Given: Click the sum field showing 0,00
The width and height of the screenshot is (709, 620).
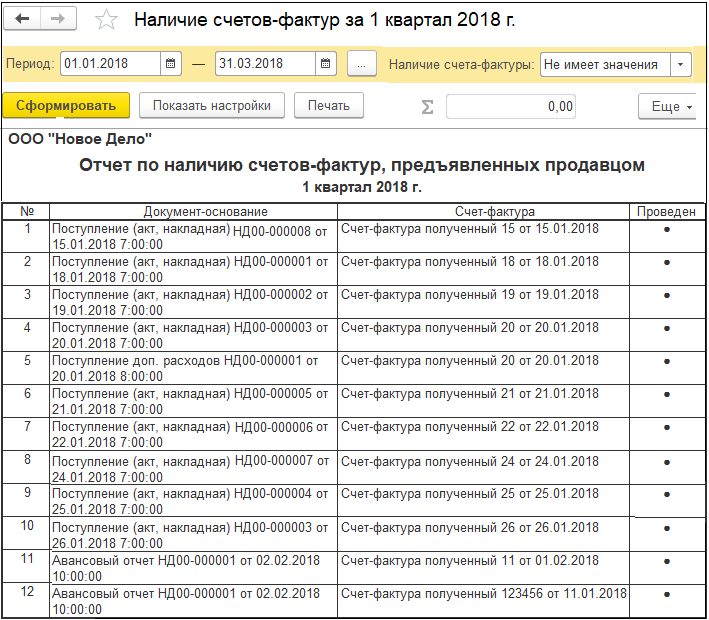Looking at the screenshot, I should [x=510, y=107].
